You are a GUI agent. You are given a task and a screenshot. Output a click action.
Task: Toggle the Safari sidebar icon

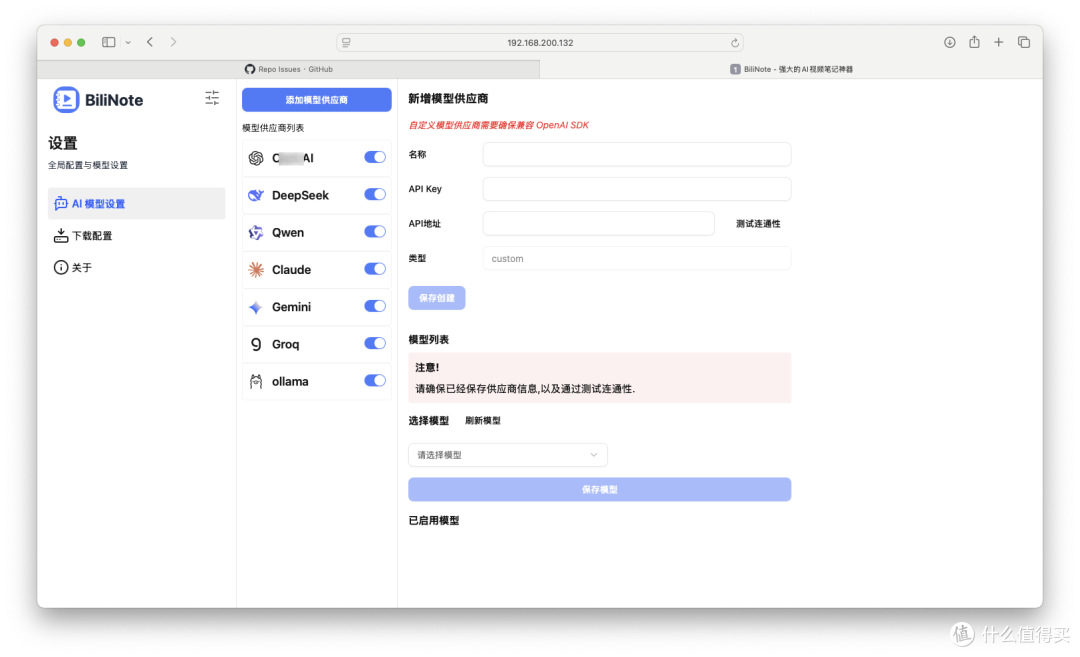108,42
